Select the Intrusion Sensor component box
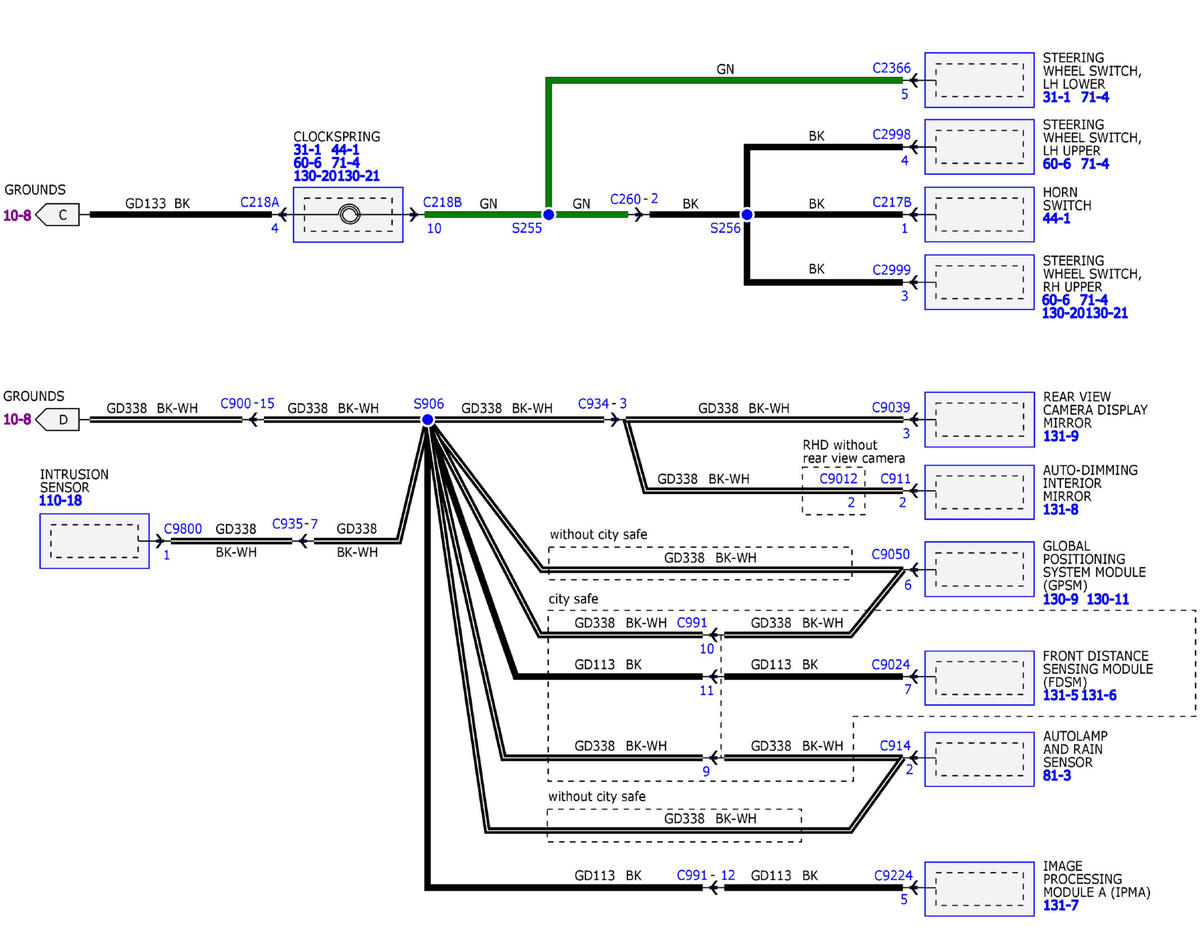The width and height of the screenshot is (1200, 927). coord(94,541)
